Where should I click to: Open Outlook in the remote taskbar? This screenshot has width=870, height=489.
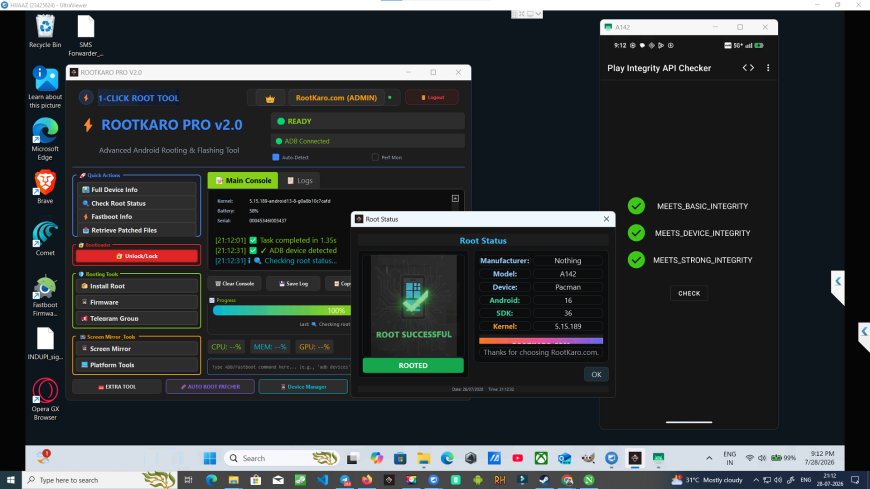tap(565, 458)
